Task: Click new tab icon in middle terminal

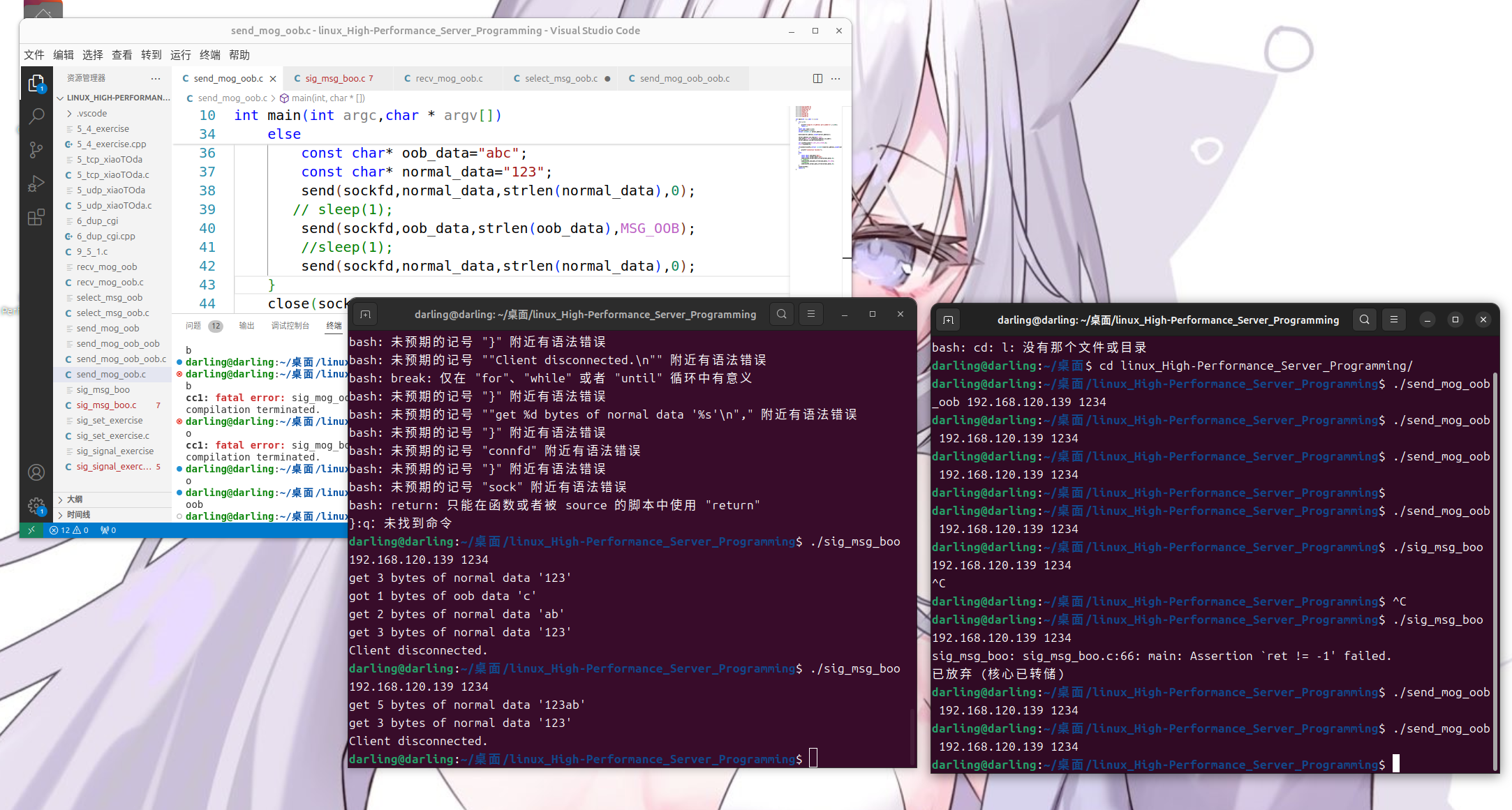Action: pos(365,315)
